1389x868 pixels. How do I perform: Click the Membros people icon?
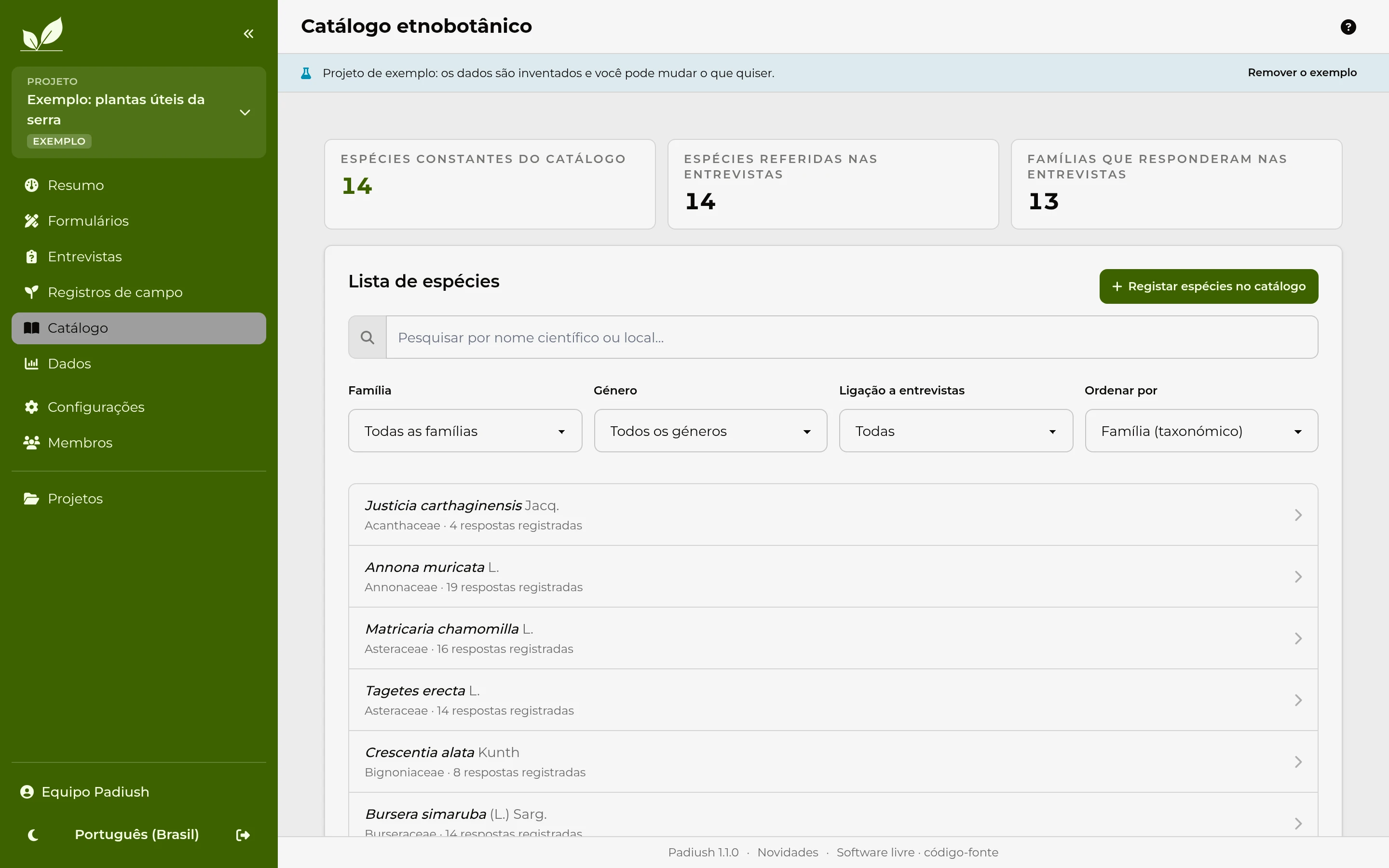[31, 443]
